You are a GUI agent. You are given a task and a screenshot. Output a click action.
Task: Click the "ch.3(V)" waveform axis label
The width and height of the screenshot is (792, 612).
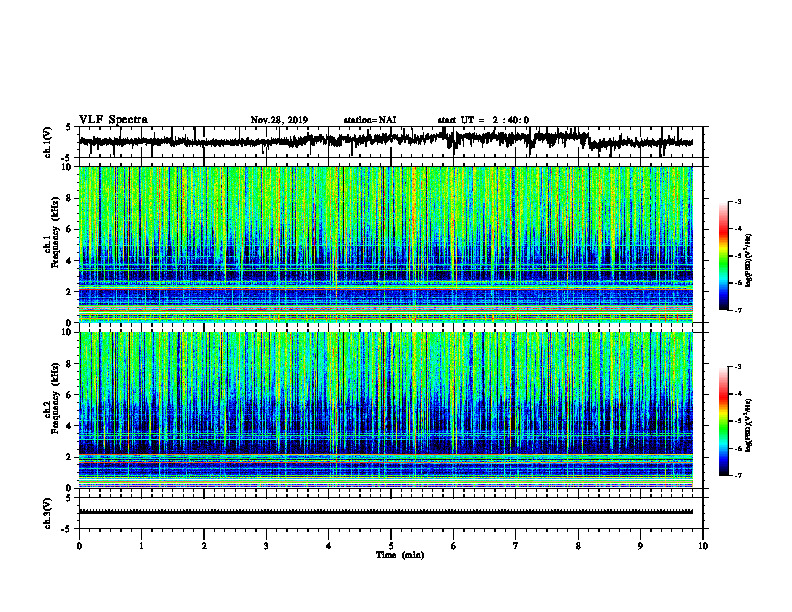[48, 513]
